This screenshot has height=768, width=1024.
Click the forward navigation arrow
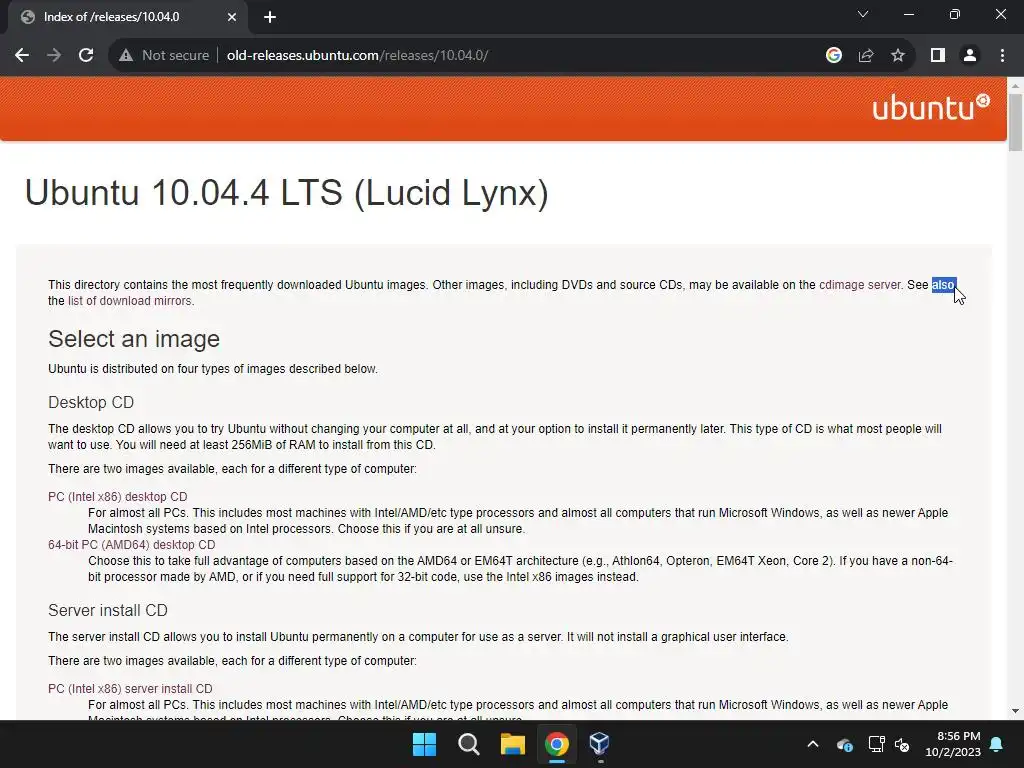tap(54, 56)
